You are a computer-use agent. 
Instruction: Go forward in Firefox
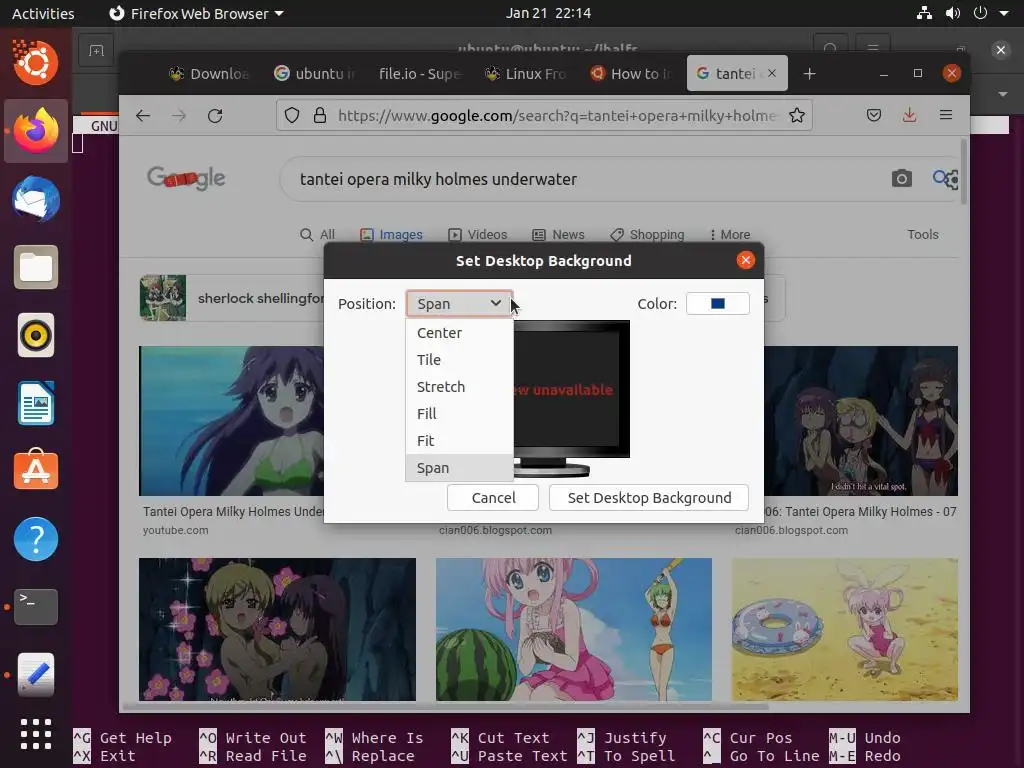click(178, 116)
